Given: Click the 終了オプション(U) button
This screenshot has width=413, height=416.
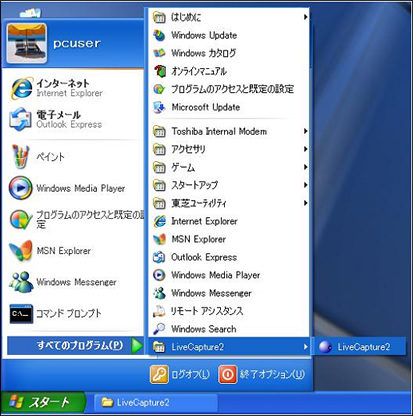Looking at the screenshot, I should point(262,374).
